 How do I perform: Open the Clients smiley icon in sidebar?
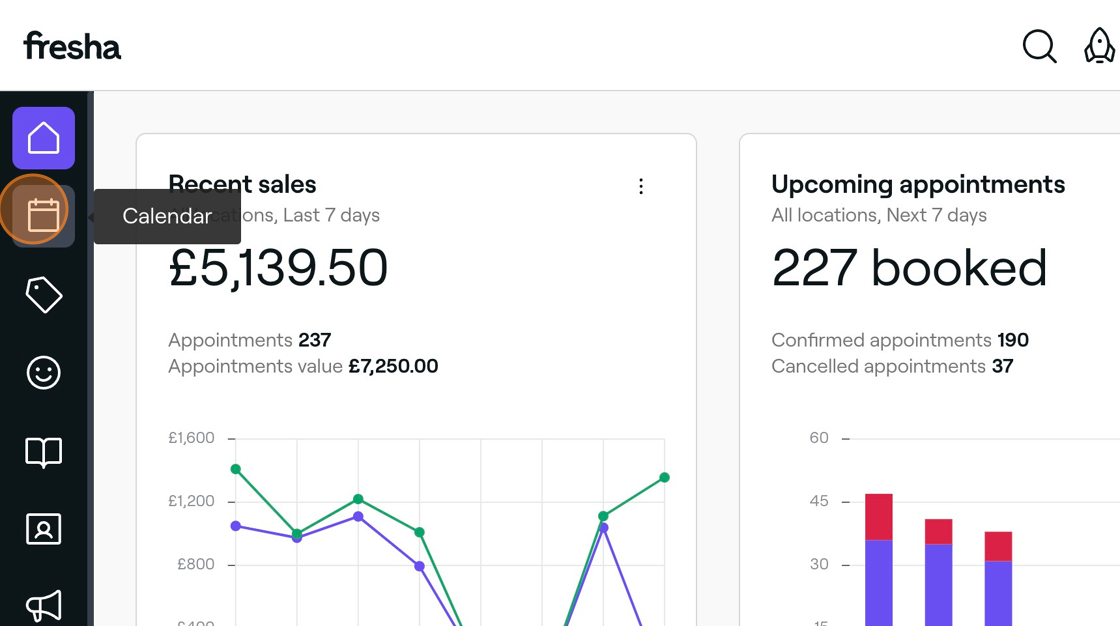[44, 372]
